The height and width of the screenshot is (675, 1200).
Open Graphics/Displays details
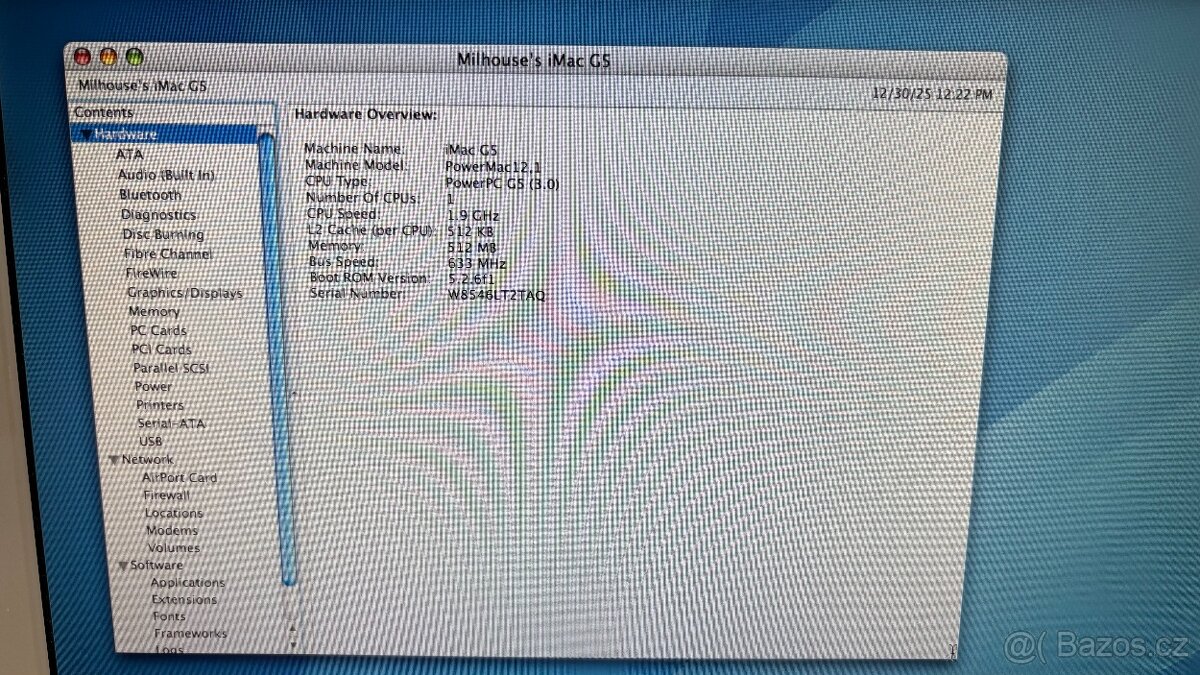[182, 292]
